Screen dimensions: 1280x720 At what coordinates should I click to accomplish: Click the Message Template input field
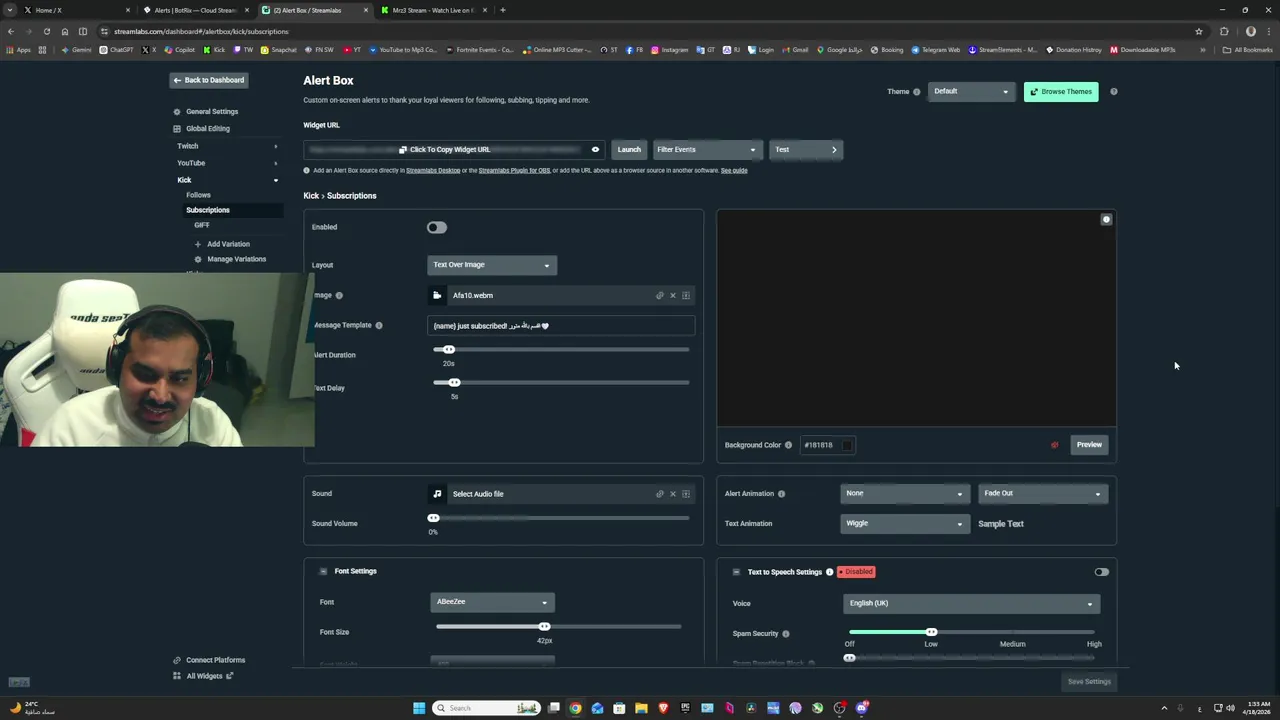pyautogui.click(x=561, y=325)
